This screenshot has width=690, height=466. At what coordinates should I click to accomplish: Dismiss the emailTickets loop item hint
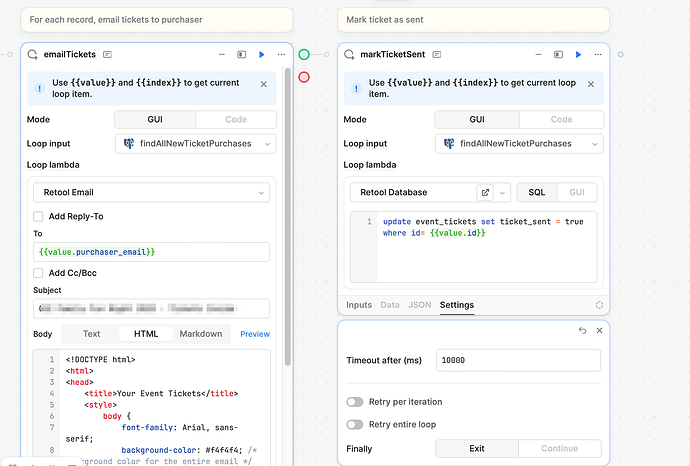264,84
